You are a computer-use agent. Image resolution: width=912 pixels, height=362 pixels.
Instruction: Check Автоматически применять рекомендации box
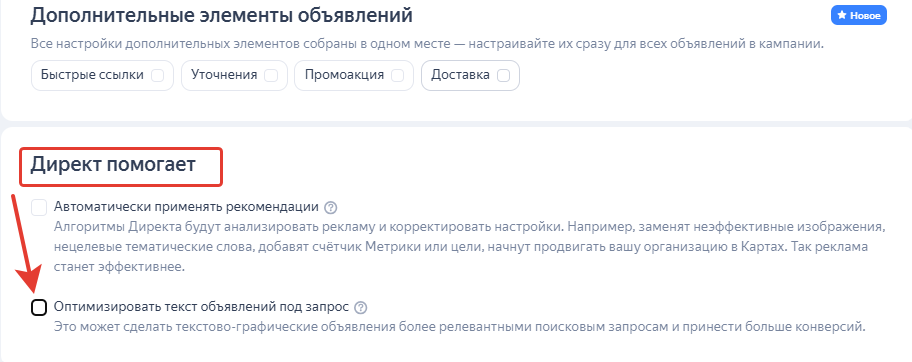tap(39, 207)
